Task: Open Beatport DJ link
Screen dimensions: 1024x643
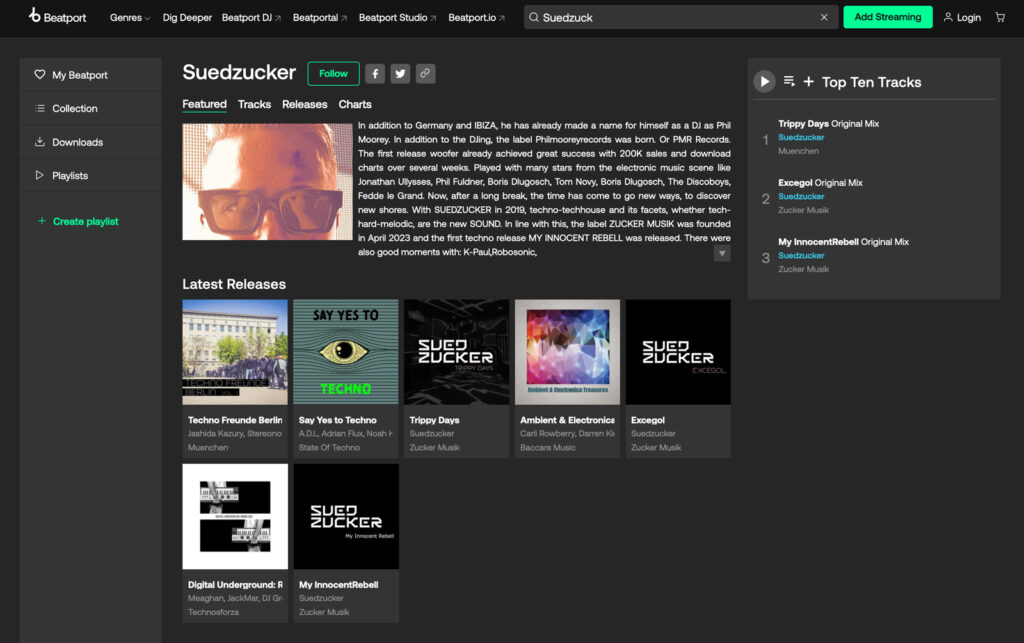Action: pos(251,18)
